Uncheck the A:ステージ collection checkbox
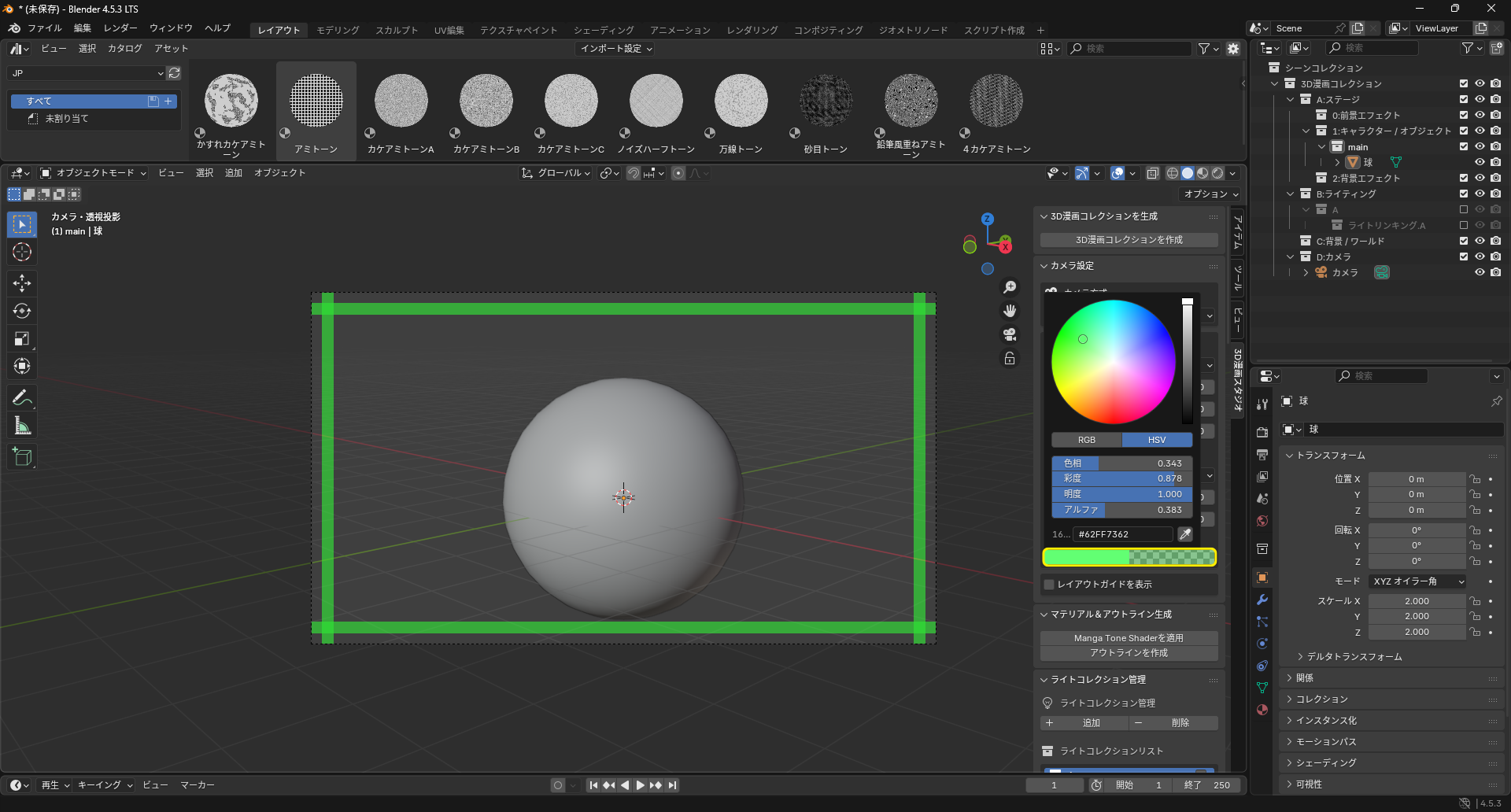The image size is (1511, 812). [1464, 99]
